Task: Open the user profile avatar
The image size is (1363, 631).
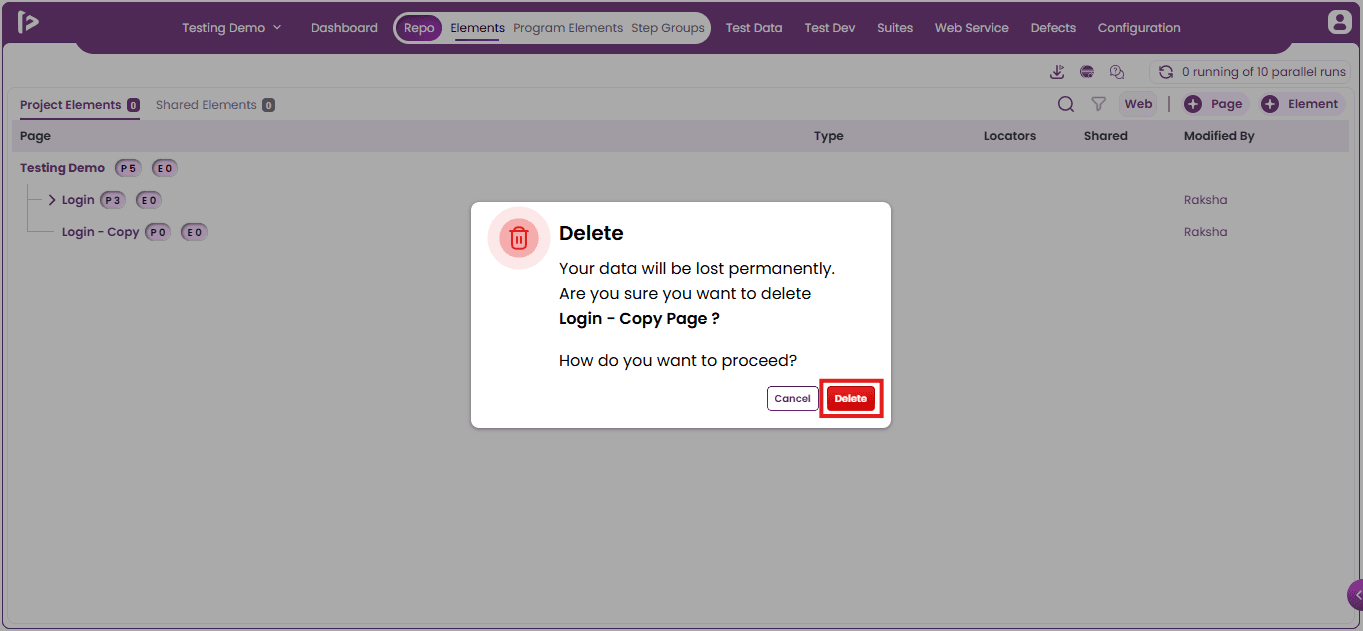Action: pos(1339,21)
